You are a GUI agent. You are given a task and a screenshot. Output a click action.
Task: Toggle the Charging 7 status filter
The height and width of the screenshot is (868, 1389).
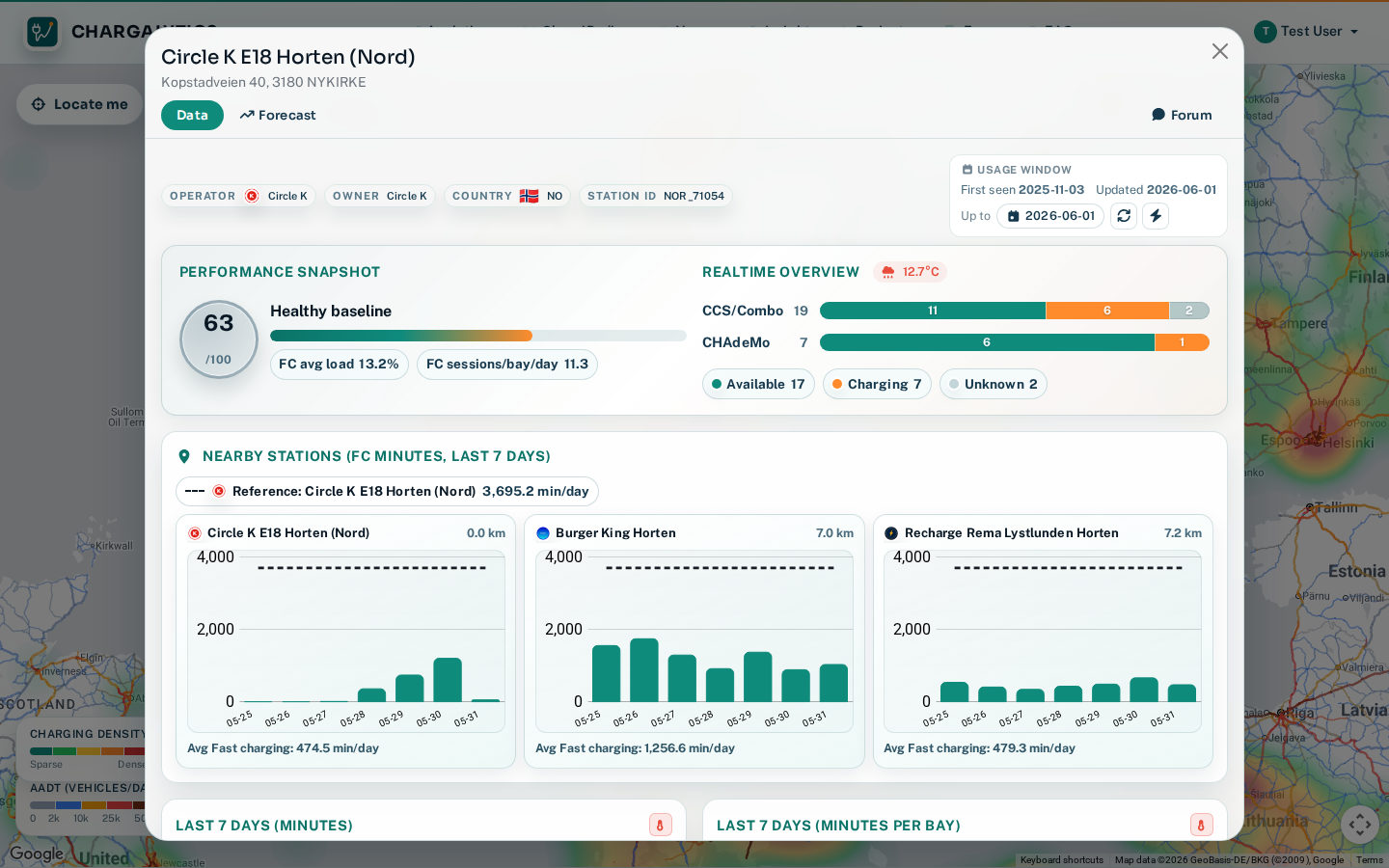[877, 384]
